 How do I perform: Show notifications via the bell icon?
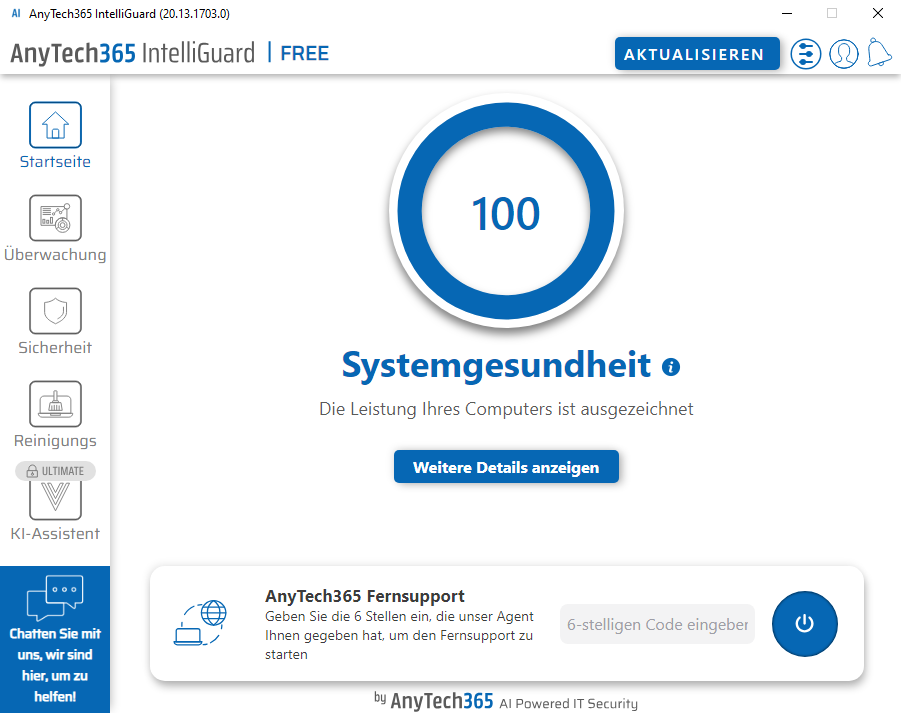(x=879, y=54)
